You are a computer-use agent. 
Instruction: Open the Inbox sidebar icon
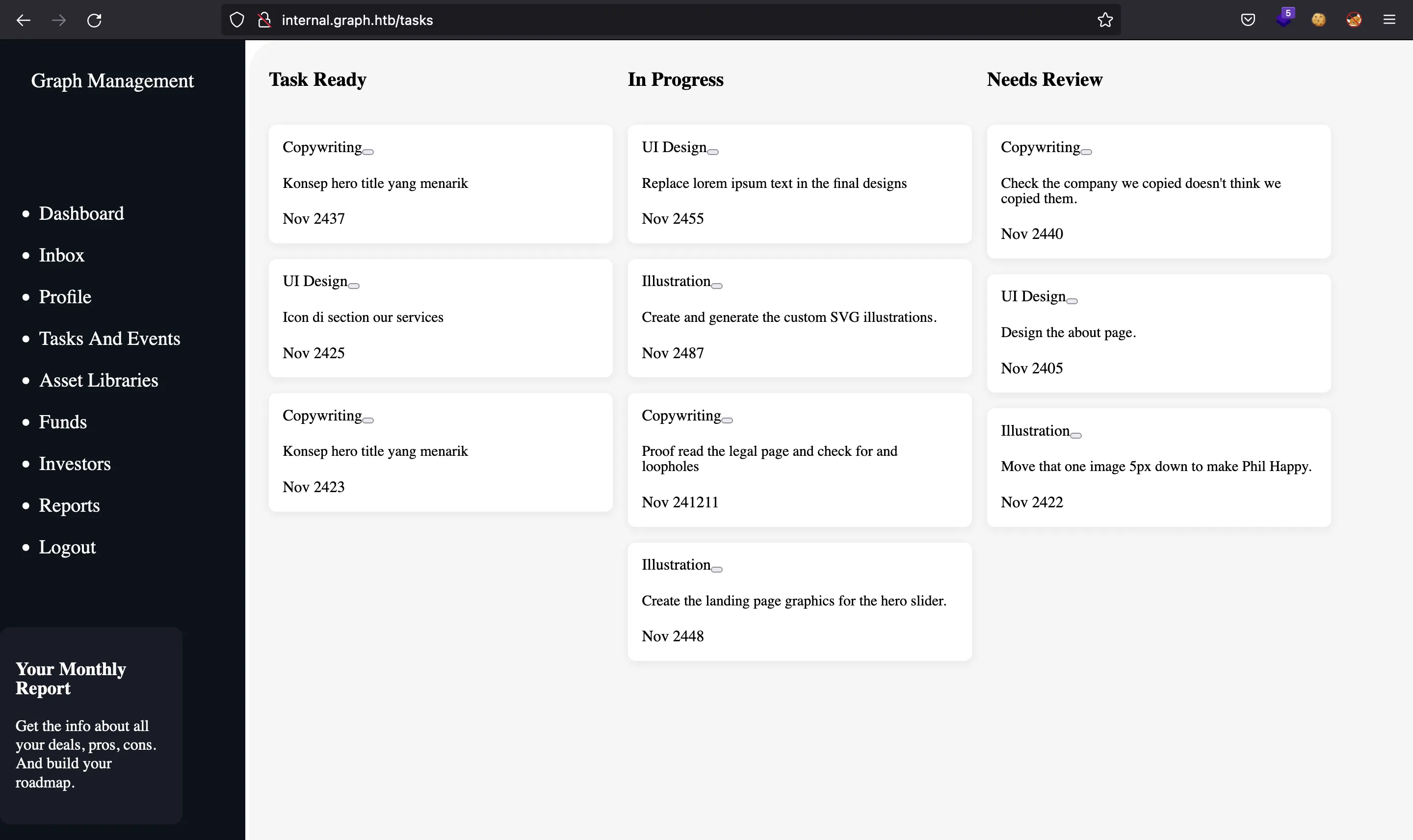point(62,254)
